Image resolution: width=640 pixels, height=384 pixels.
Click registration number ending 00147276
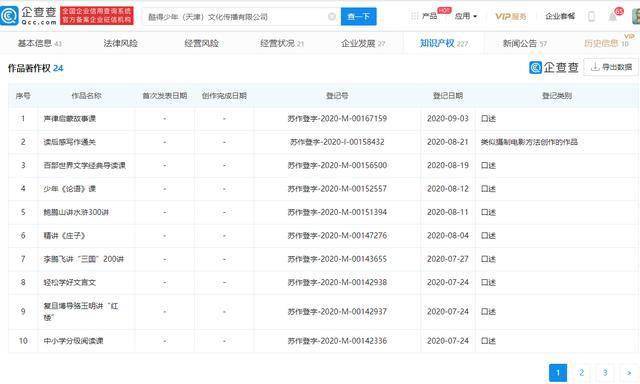(337, 235)
